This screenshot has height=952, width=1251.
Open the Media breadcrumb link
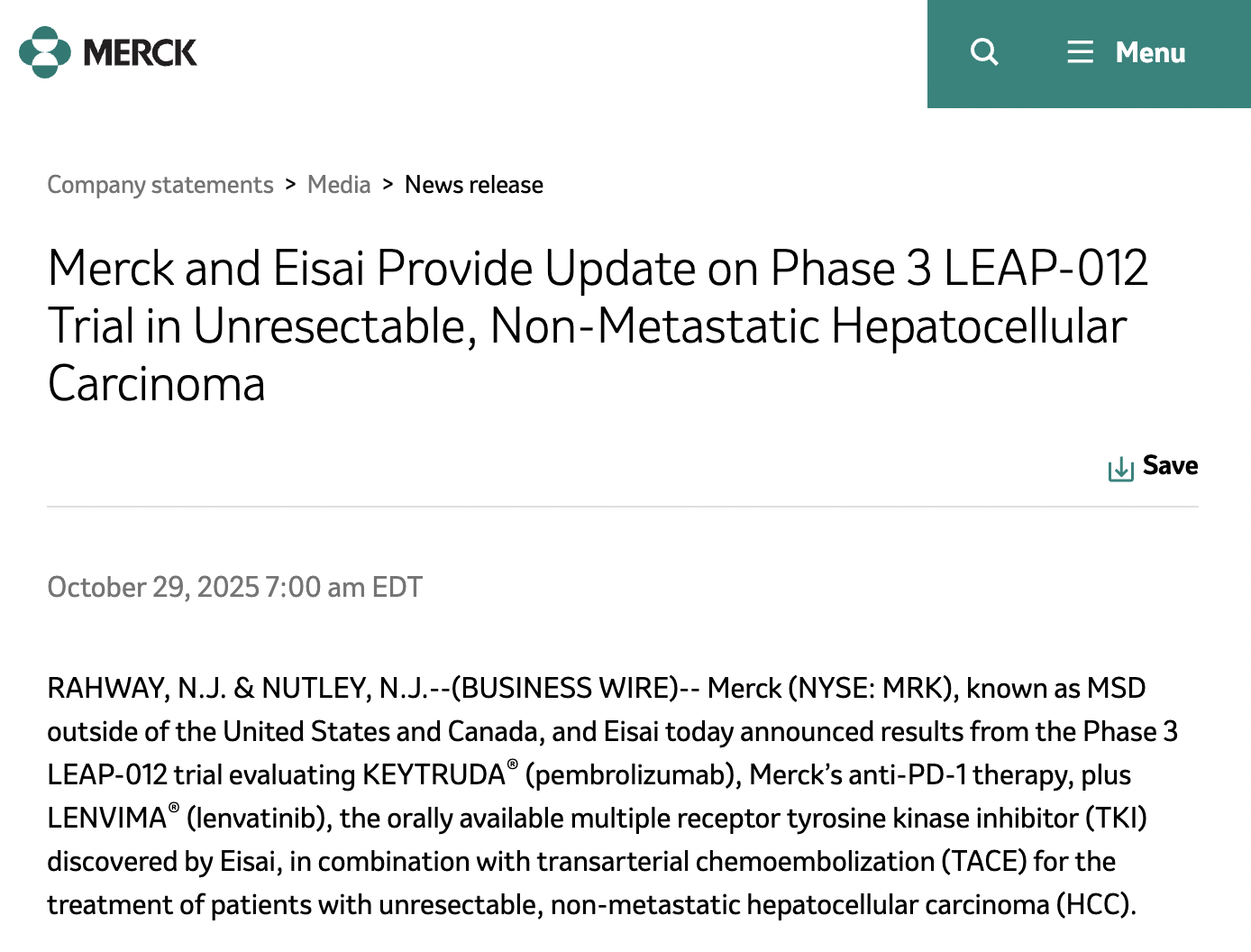tap(339, 185)
